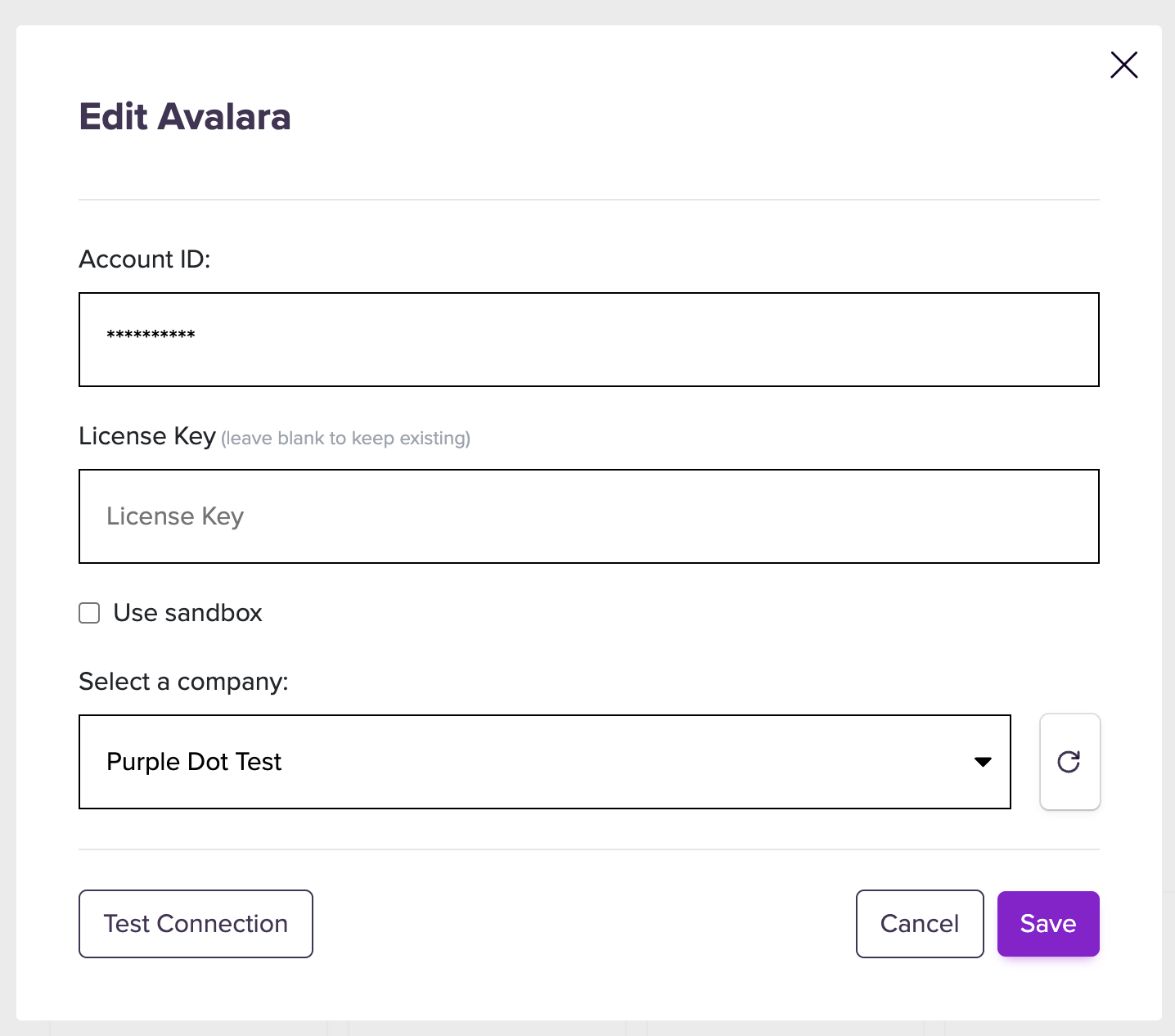Viewport: 1175px width, 1036px height.
Task: Click the 'Use sandbox' label text
Action: point(187,613)
